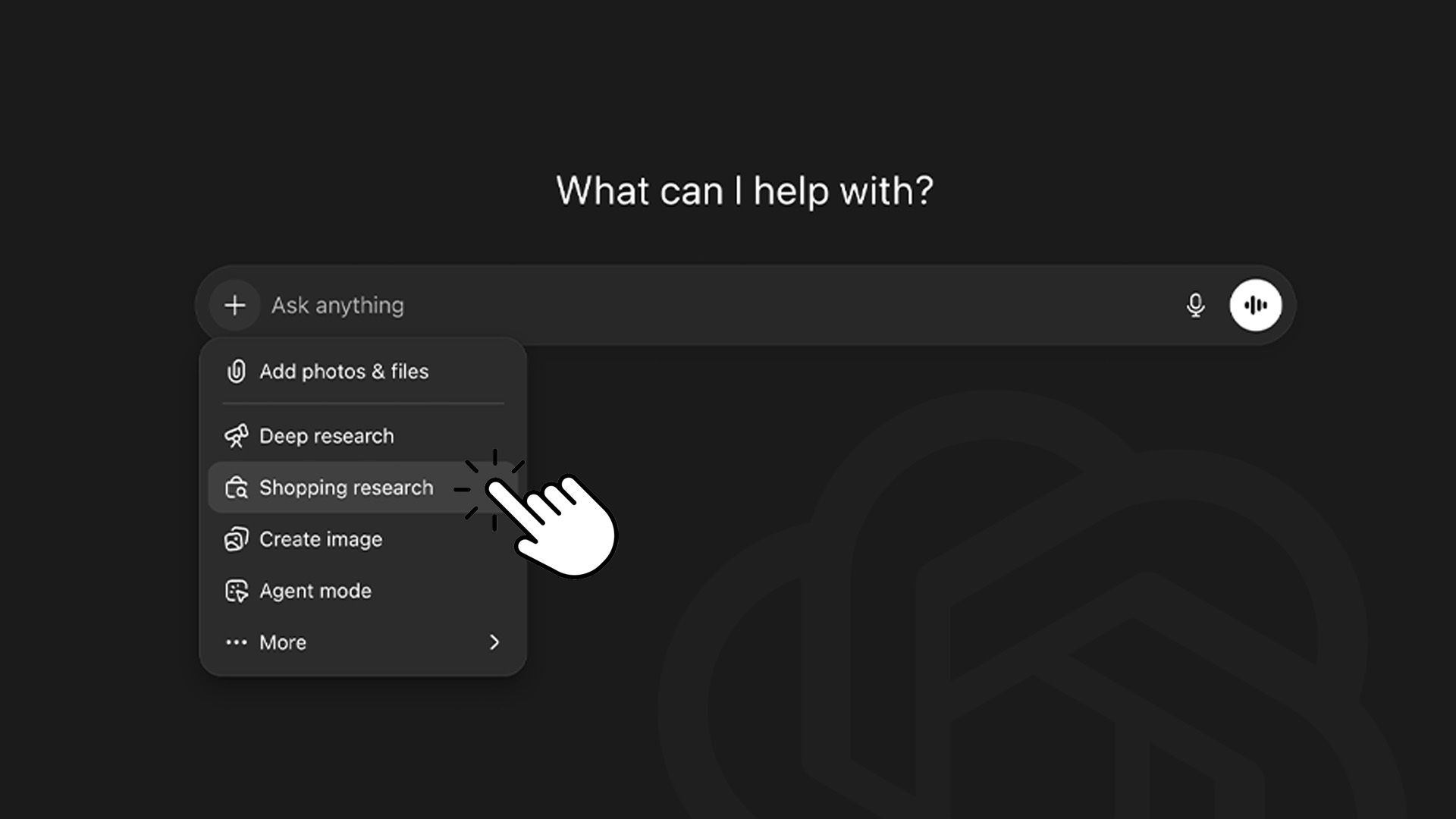Expand the More submenu chevron arrow
This screenshot has height=819, width=1456.
coord(494,642)
